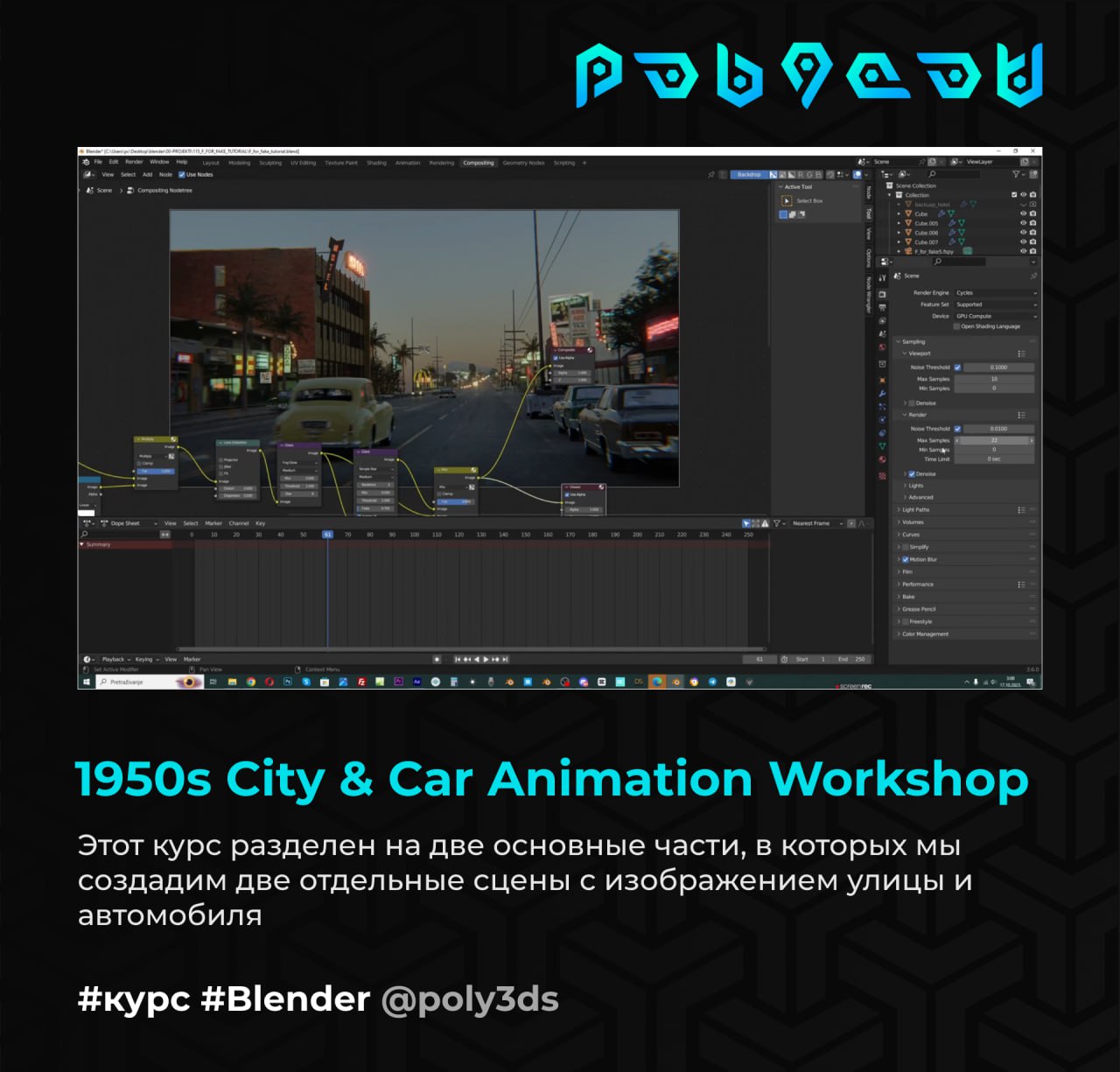This screenshot has width=1120, height=1072.
Task: Switch to the Geometry Nodes workspace tab
Action: 523,163
